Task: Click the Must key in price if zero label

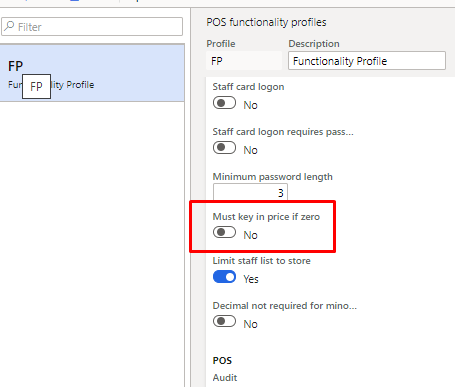Action: click(x=266, y=217)
